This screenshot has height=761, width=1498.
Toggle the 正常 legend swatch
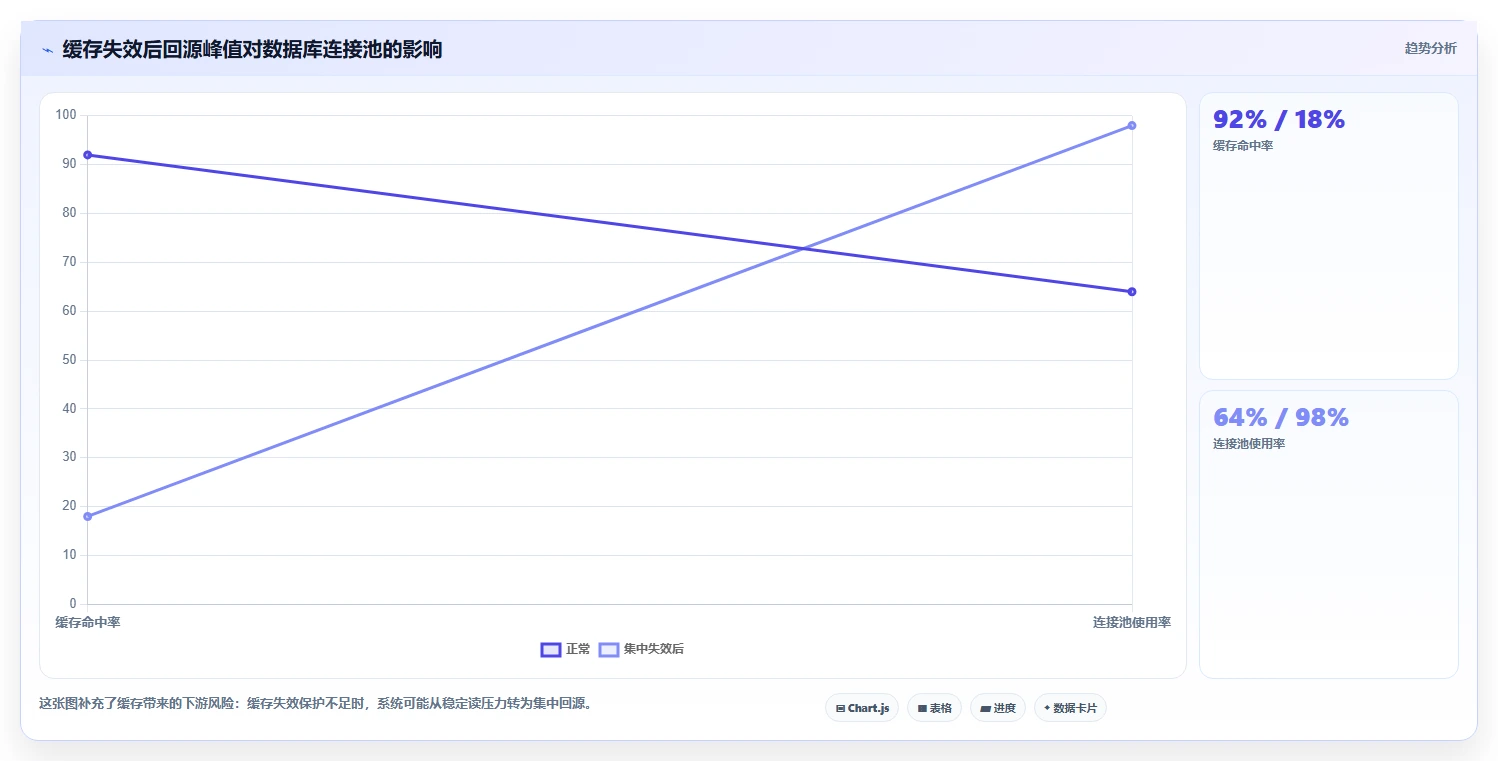(x=550, y=650)
